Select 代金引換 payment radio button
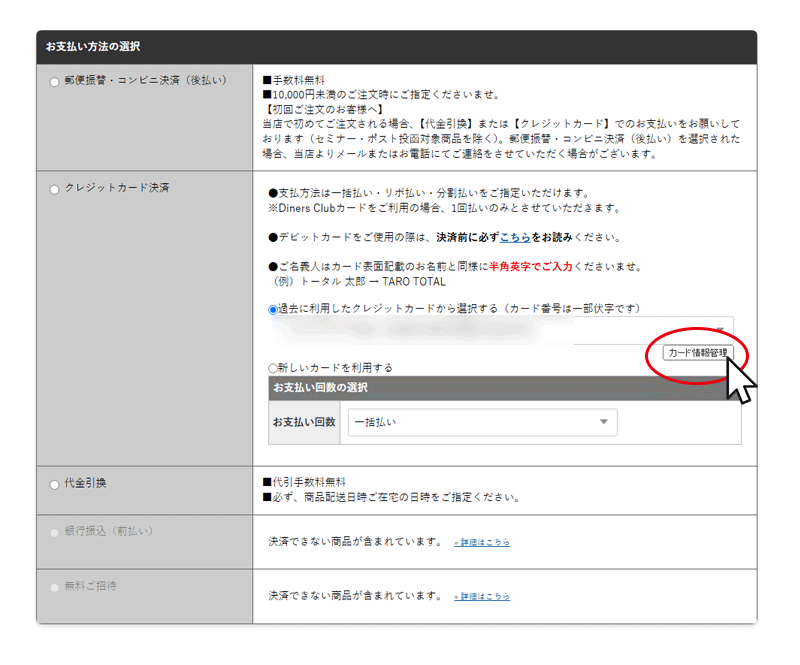This screenshot has width=800, height=665. coord(54,485)
